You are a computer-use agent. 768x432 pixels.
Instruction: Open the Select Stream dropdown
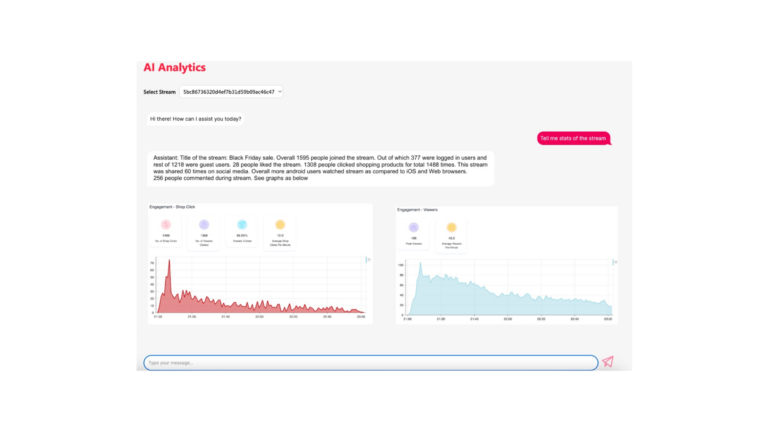(231, 92)
